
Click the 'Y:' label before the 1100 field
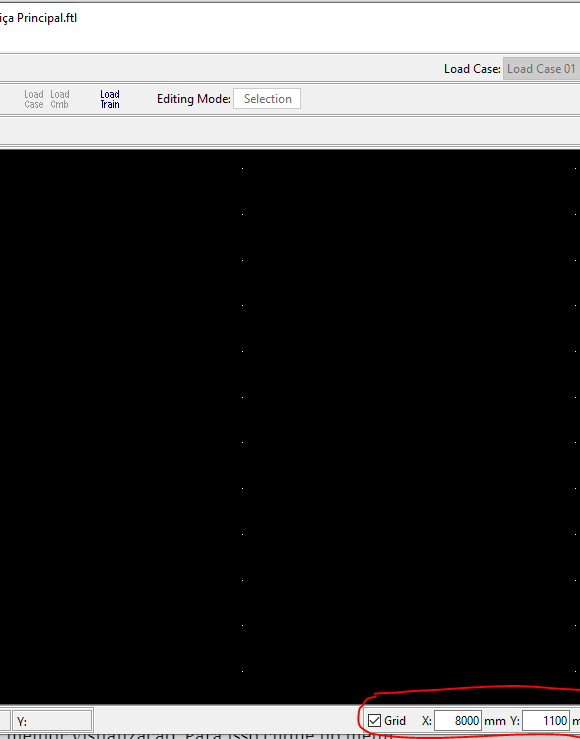[x=514, y=721]
